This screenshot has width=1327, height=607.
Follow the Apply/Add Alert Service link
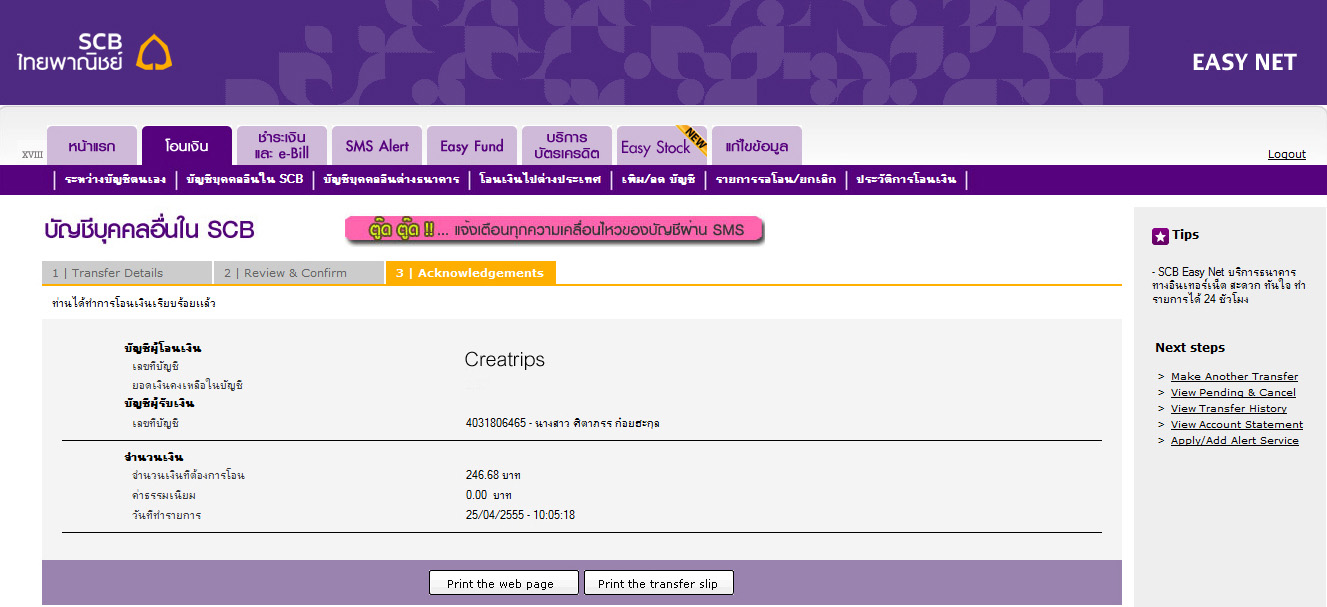pos(1235,441)
